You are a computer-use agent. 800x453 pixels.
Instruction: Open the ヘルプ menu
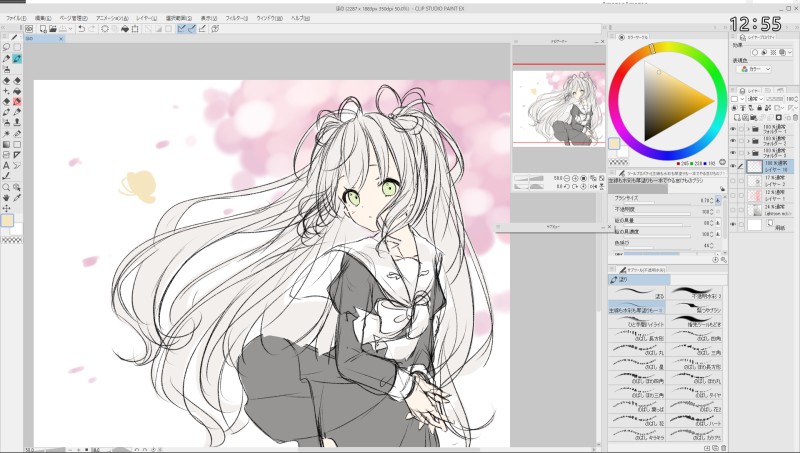point(300,18)
